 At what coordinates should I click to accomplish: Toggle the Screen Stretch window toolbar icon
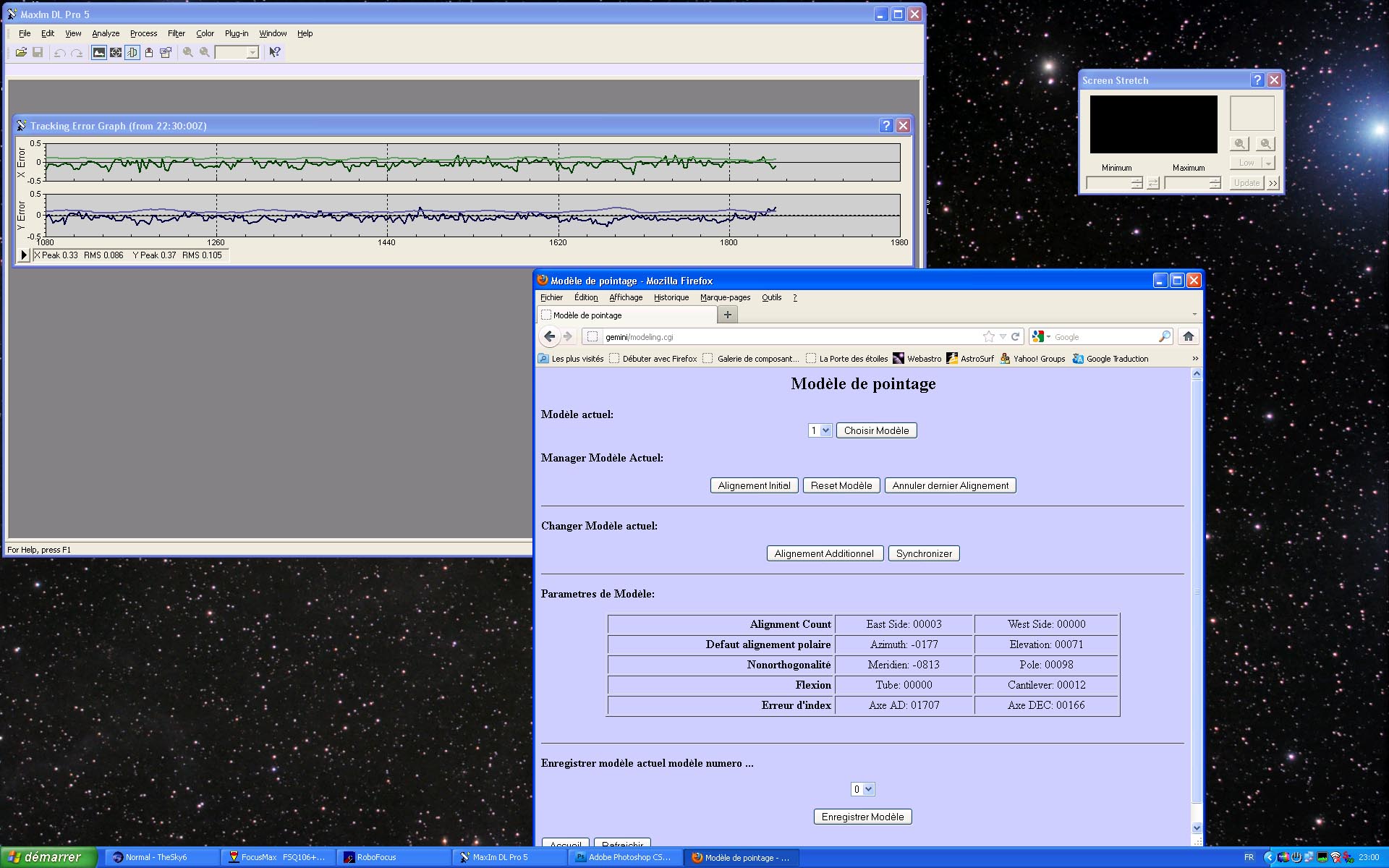coord(98,52)
